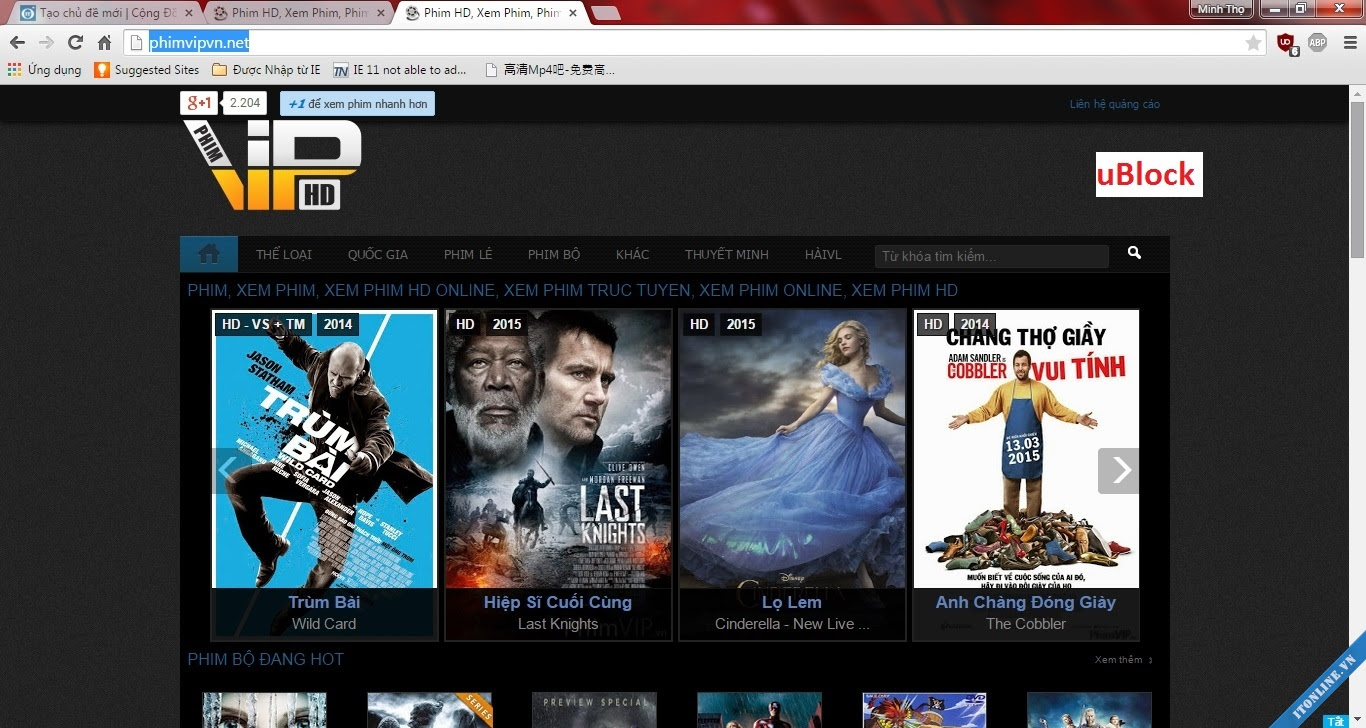Open the Trùm Bài (Wild Card) poster
Viewport: 1366px width, 728px height.
point(325,449)
